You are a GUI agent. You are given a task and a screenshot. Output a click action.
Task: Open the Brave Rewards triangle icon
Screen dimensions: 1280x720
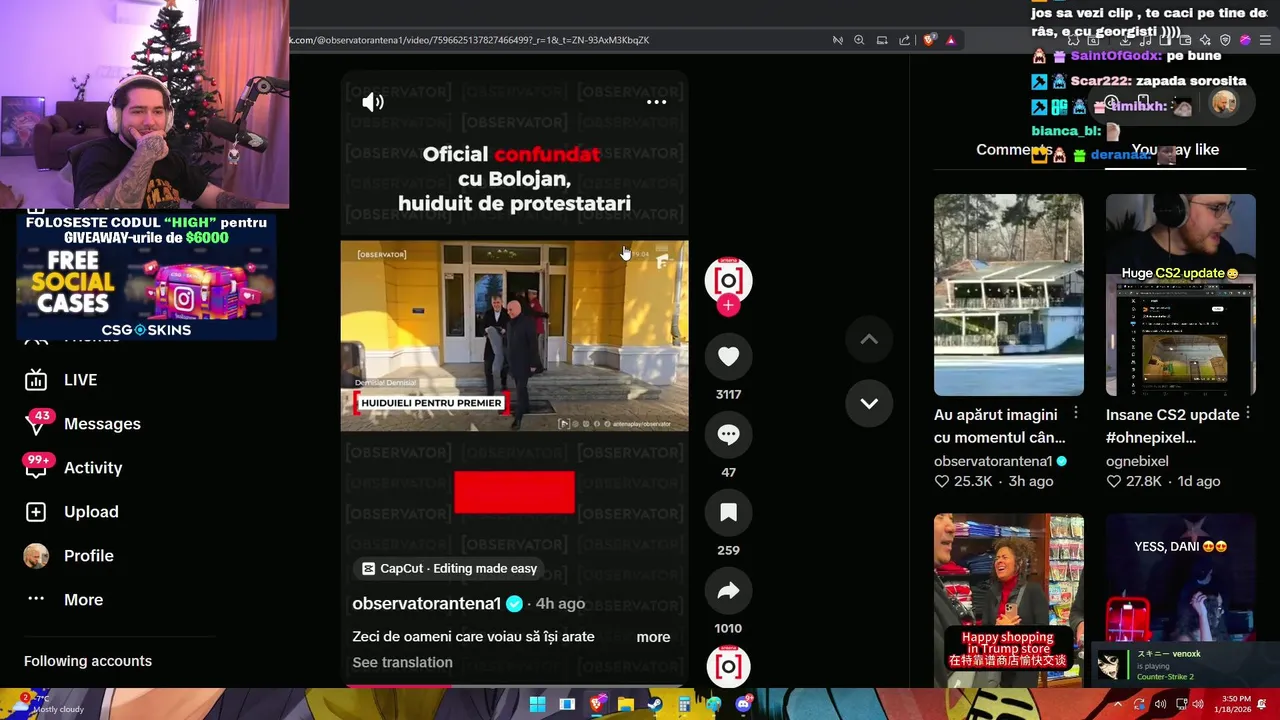[x=951, y=40]
